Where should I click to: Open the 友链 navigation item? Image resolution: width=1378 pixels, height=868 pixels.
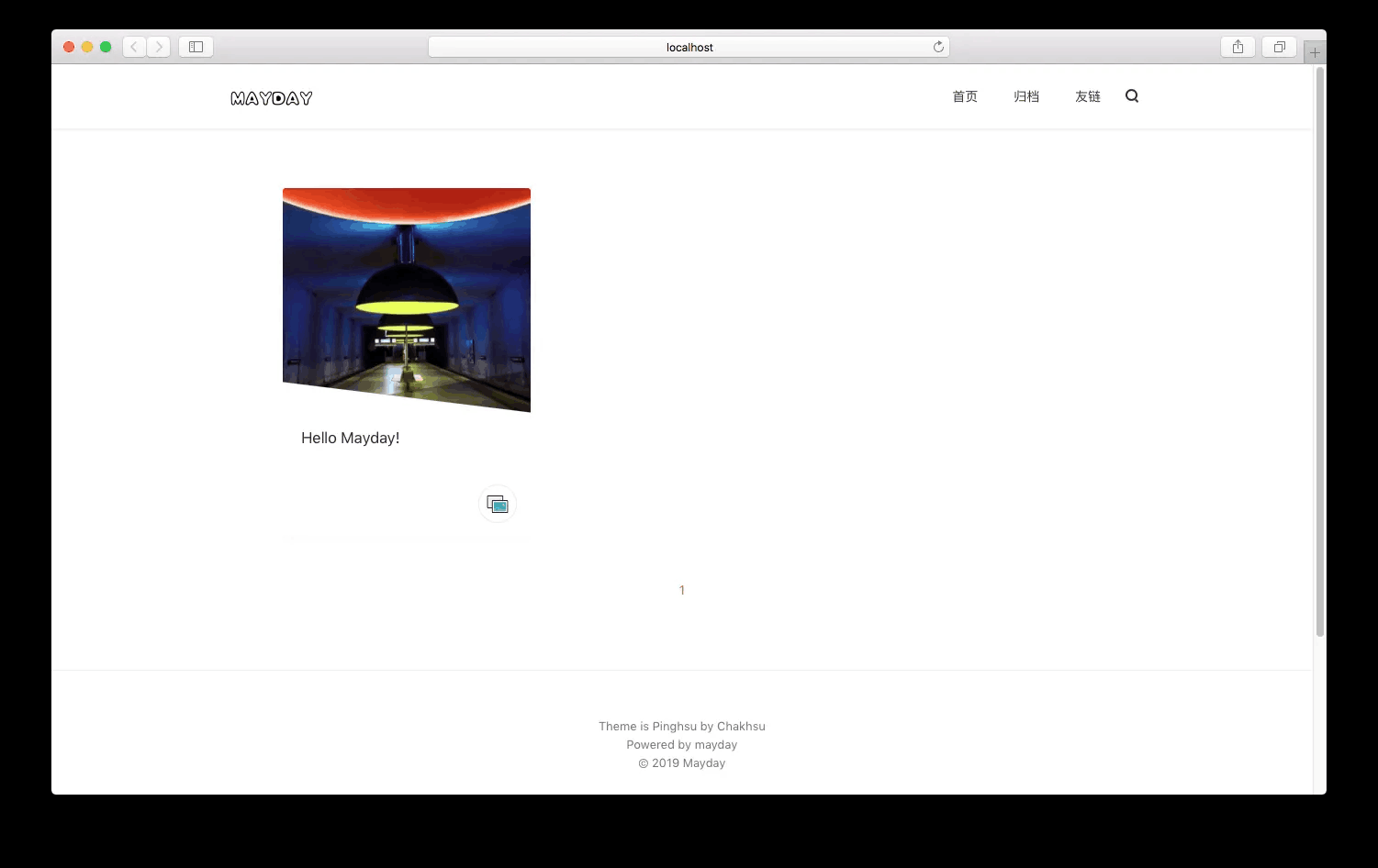(x=1087, y=96)
